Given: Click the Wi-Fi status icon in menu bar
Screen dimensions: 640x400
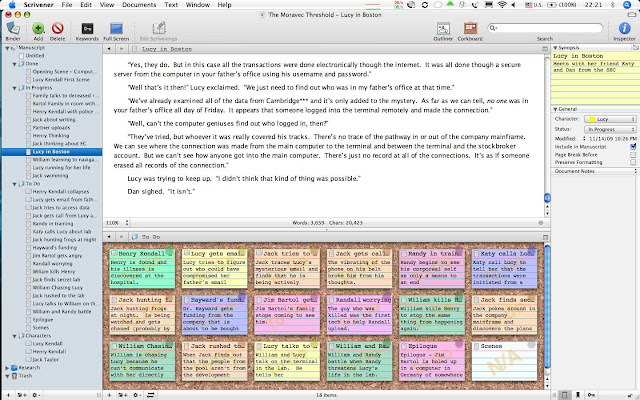Looking at the screenshot, I should tap(502, 5).
